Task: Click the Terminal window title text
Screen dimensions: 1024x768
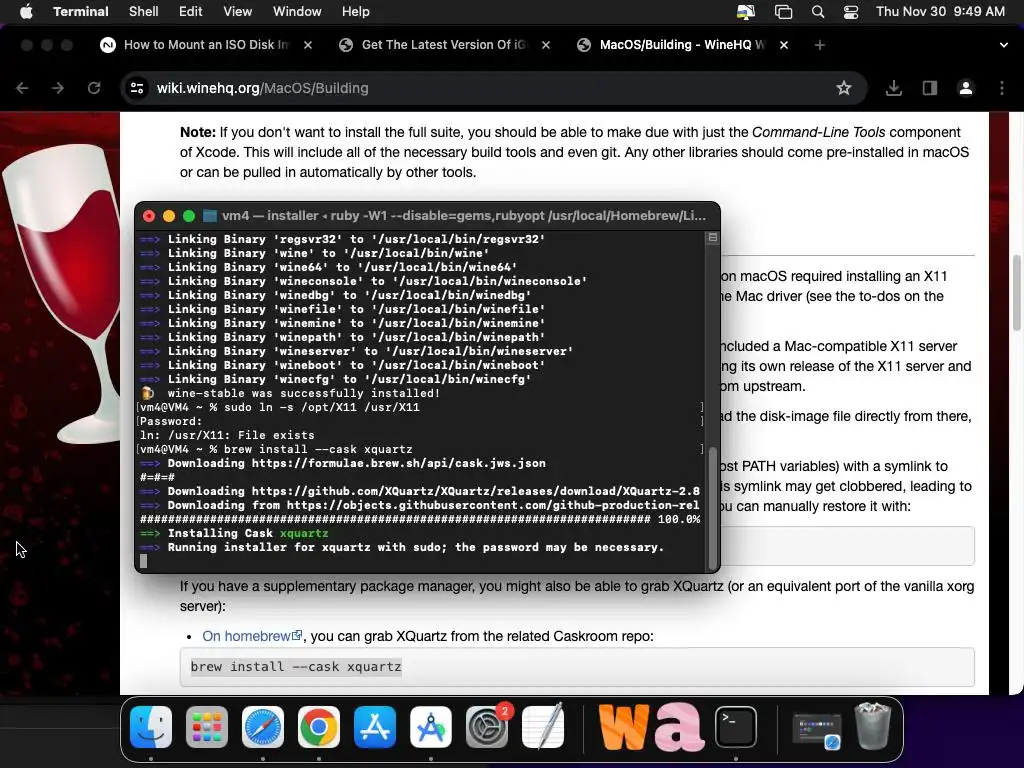Action: (464, 216)
